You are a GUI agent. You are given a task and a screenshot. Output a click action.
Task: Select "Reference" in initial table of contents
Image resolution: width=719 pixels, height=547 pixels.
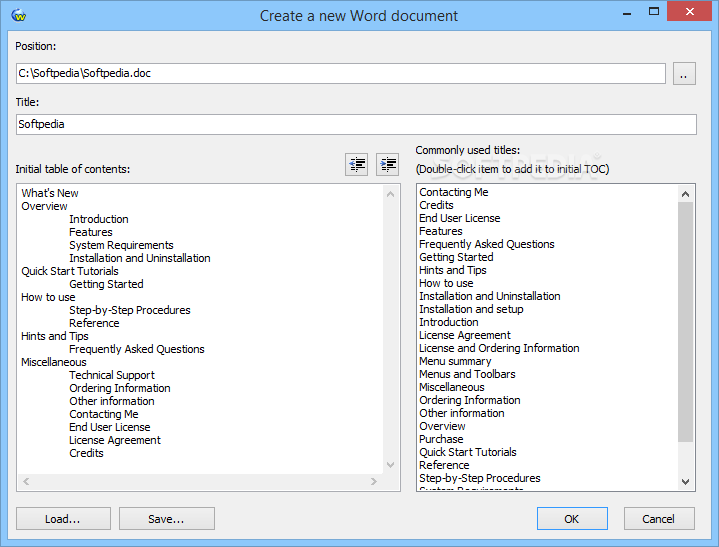tap(94, 323)
